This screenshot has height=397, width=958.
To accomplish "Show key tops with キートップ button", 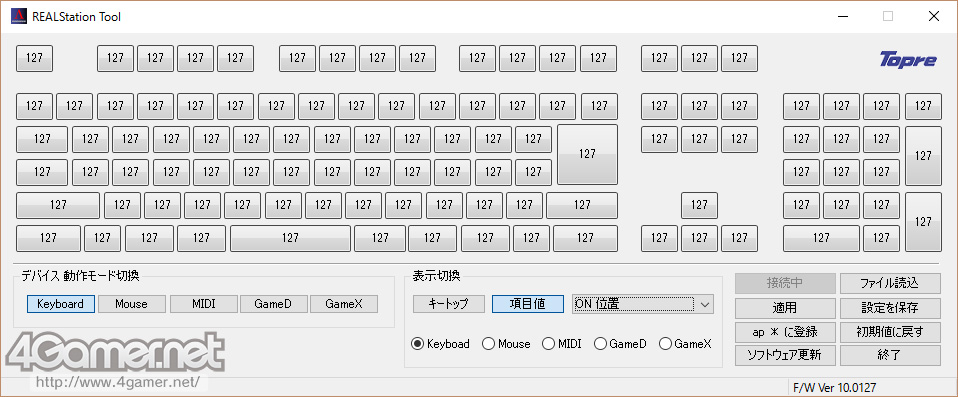I will coord(449,304).
